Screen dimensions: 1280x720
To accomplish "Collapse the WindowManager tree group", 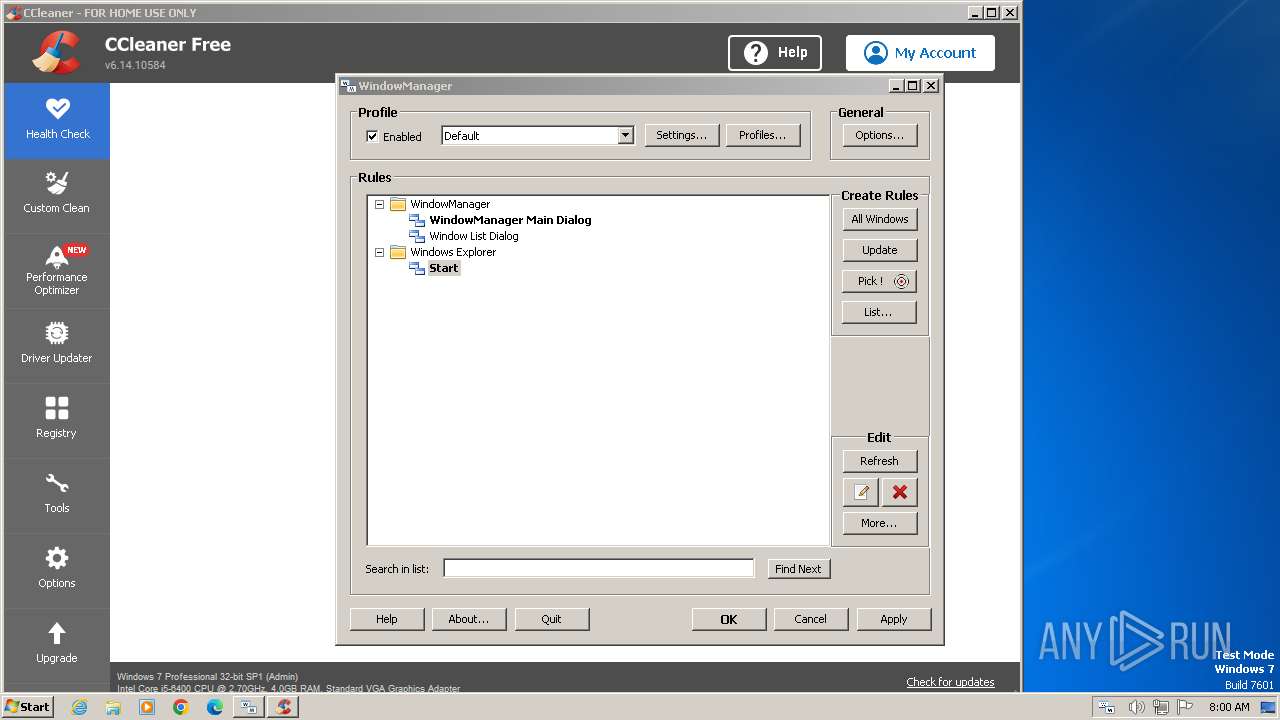I will pyautogui.click(x=379, y=204).
